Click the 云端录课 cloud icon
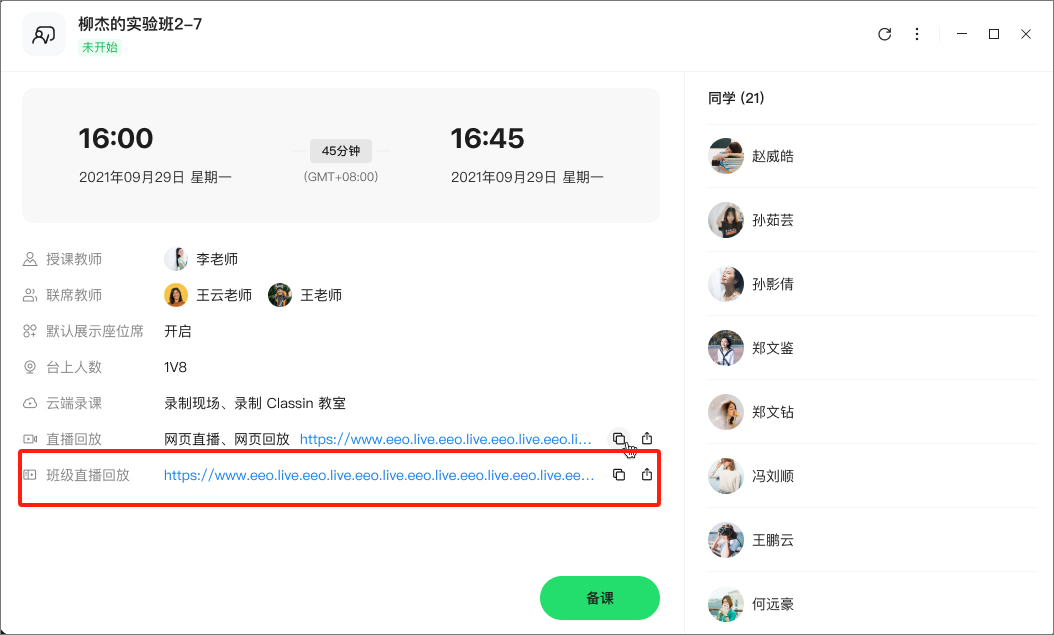The image size is (1054, 635). coord(30,403)
